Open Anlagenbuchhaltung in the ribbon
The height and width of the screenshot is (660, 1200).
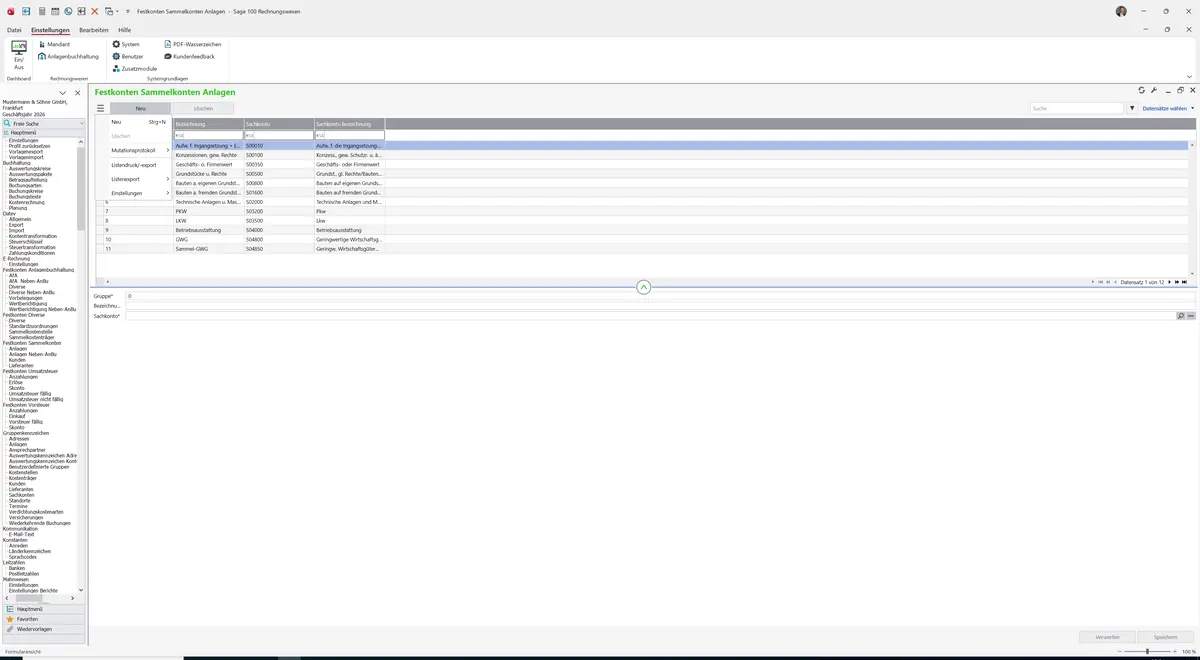coord(69,56)
